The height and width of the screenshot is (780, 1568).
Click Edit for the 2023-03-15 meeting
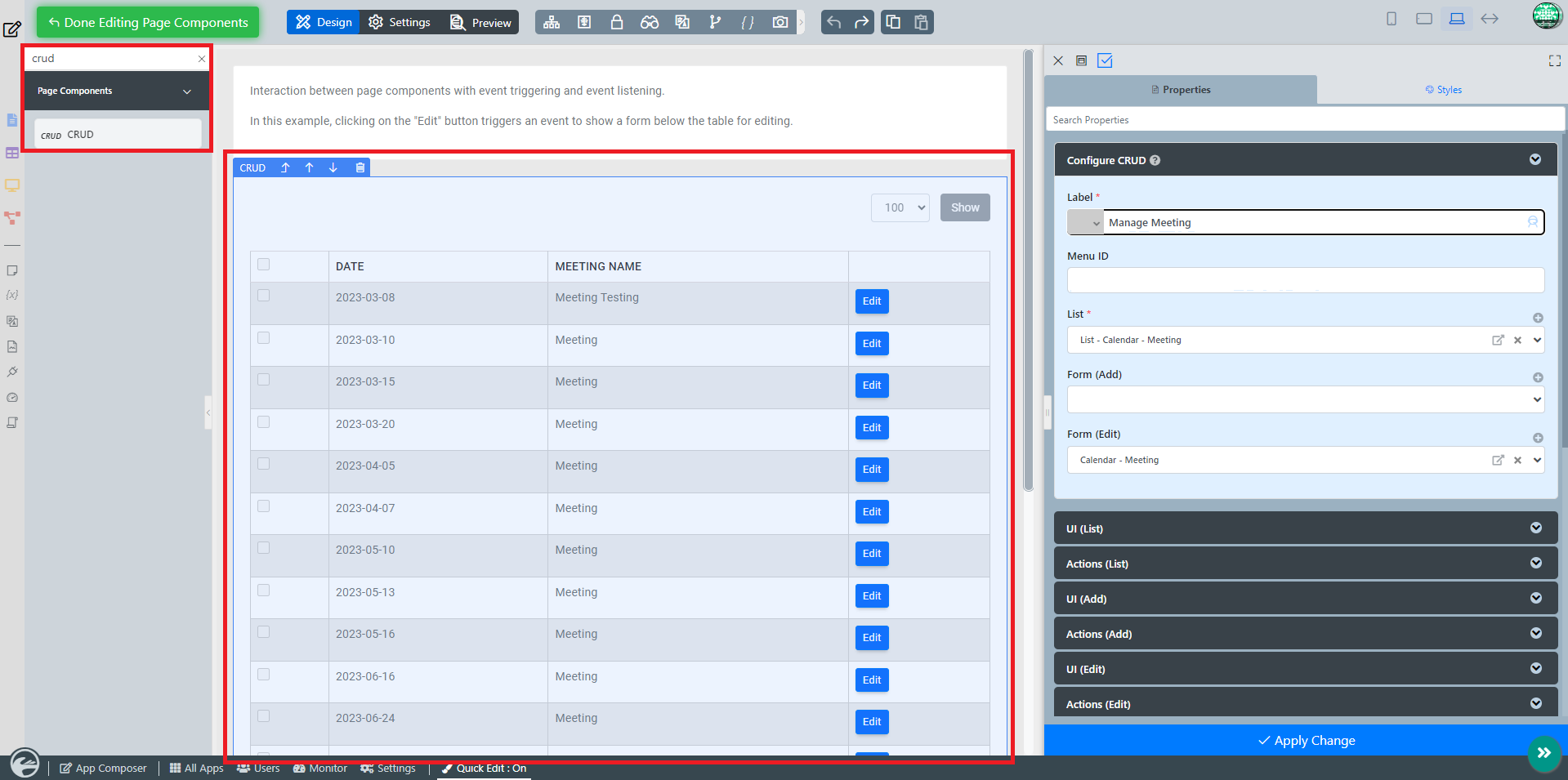872,386
